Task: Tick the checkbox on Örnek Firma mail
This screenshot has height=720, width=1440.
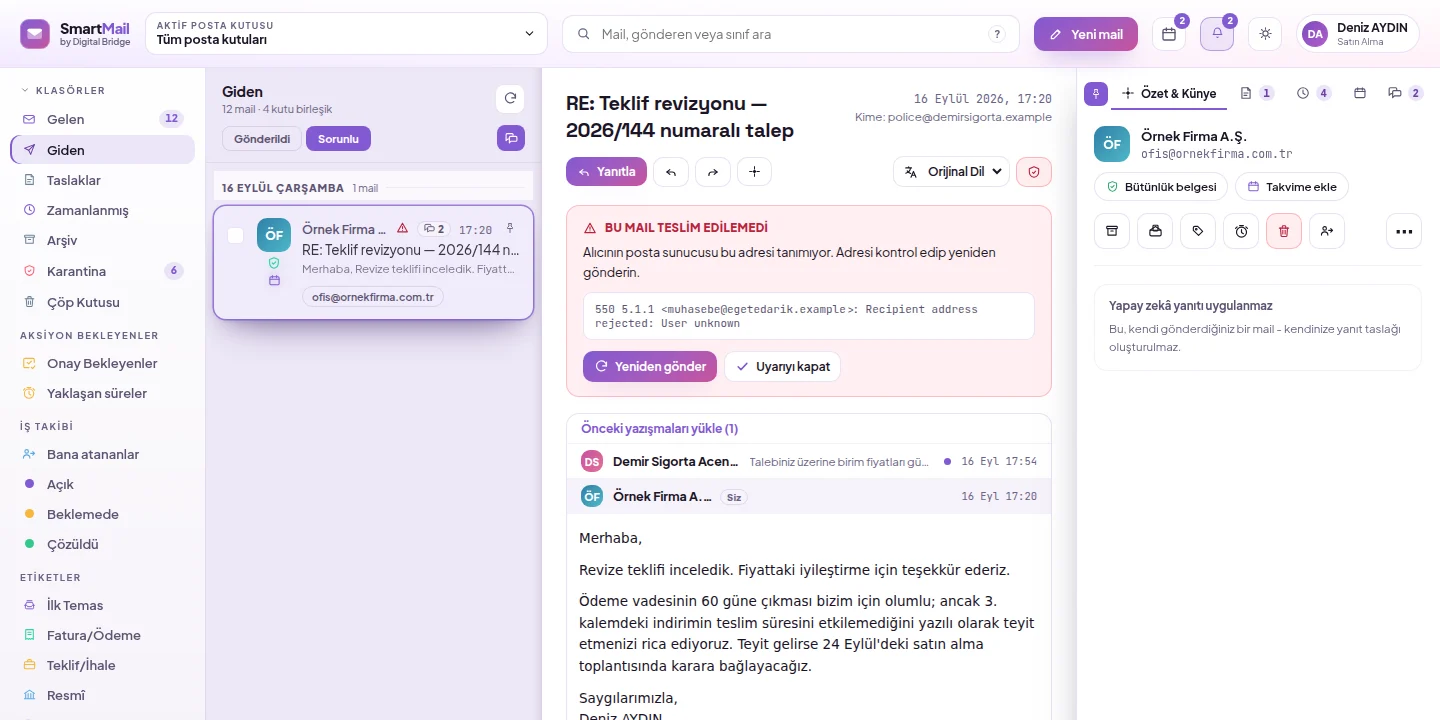Action: pos(236,236)
